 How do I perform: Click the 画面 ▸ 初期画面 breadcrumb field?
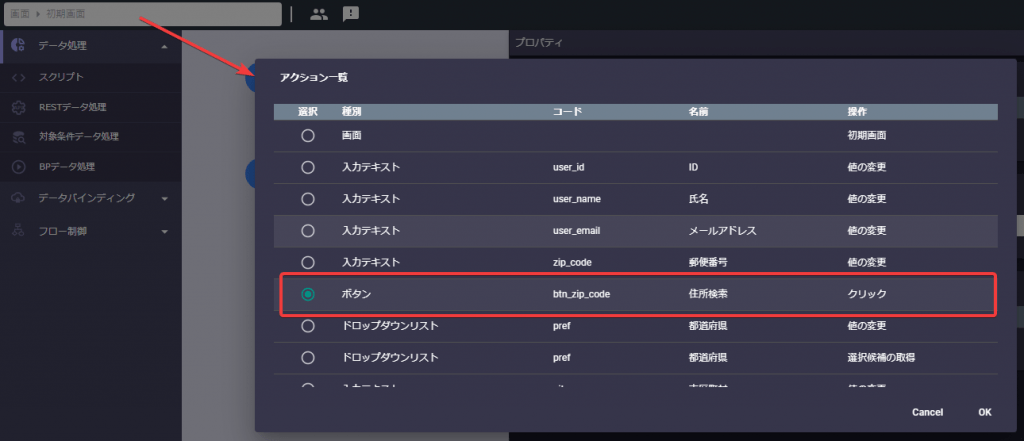point(142,14)
